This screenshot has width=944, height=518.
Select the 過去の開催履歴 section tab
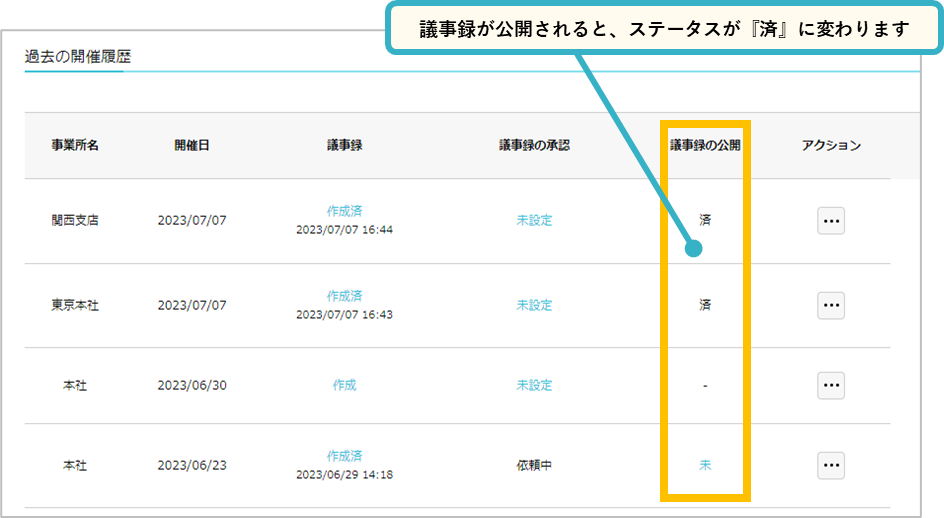click(78, 57)
